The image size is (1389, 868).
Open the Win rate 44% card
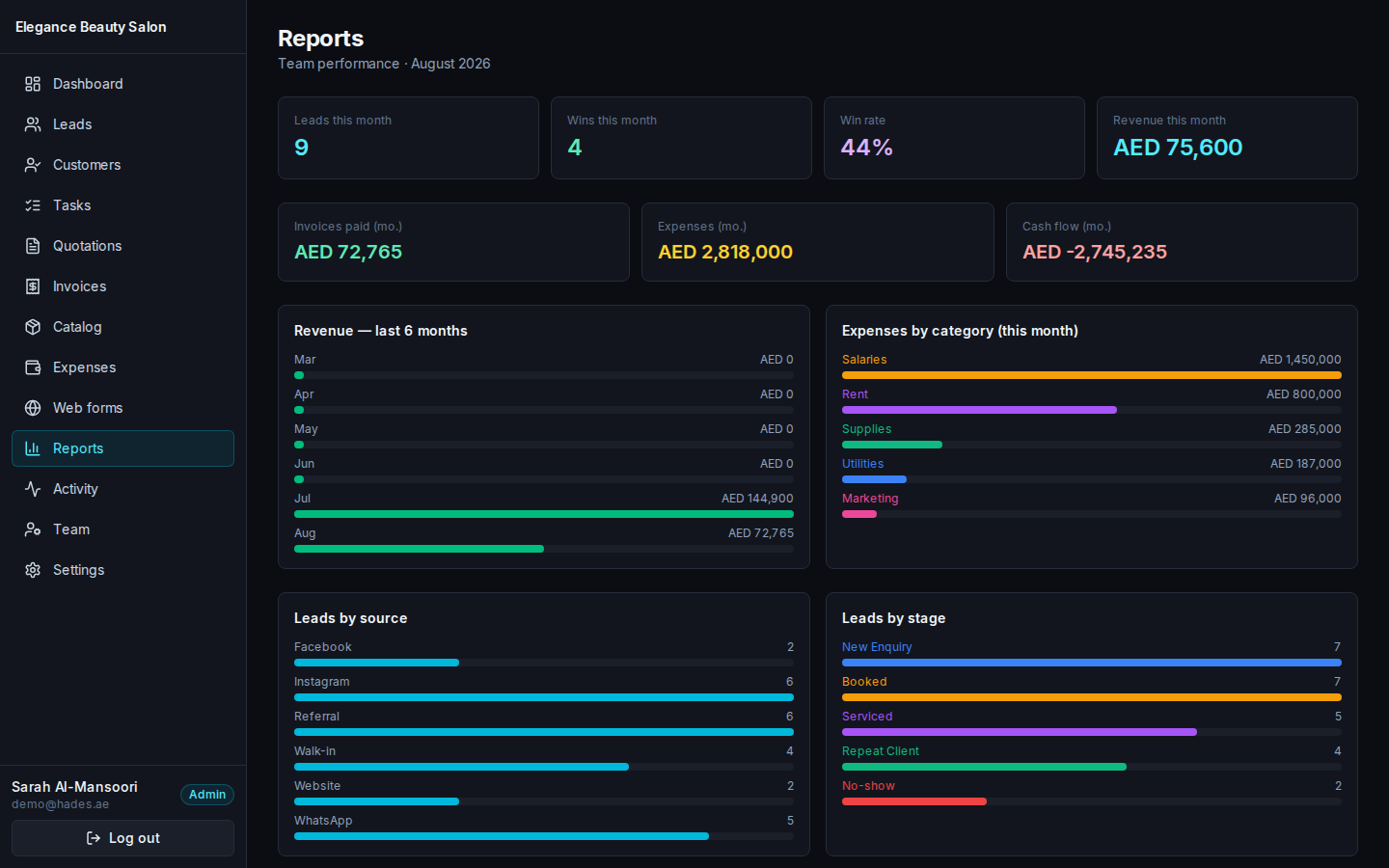[x=954, y=138]
